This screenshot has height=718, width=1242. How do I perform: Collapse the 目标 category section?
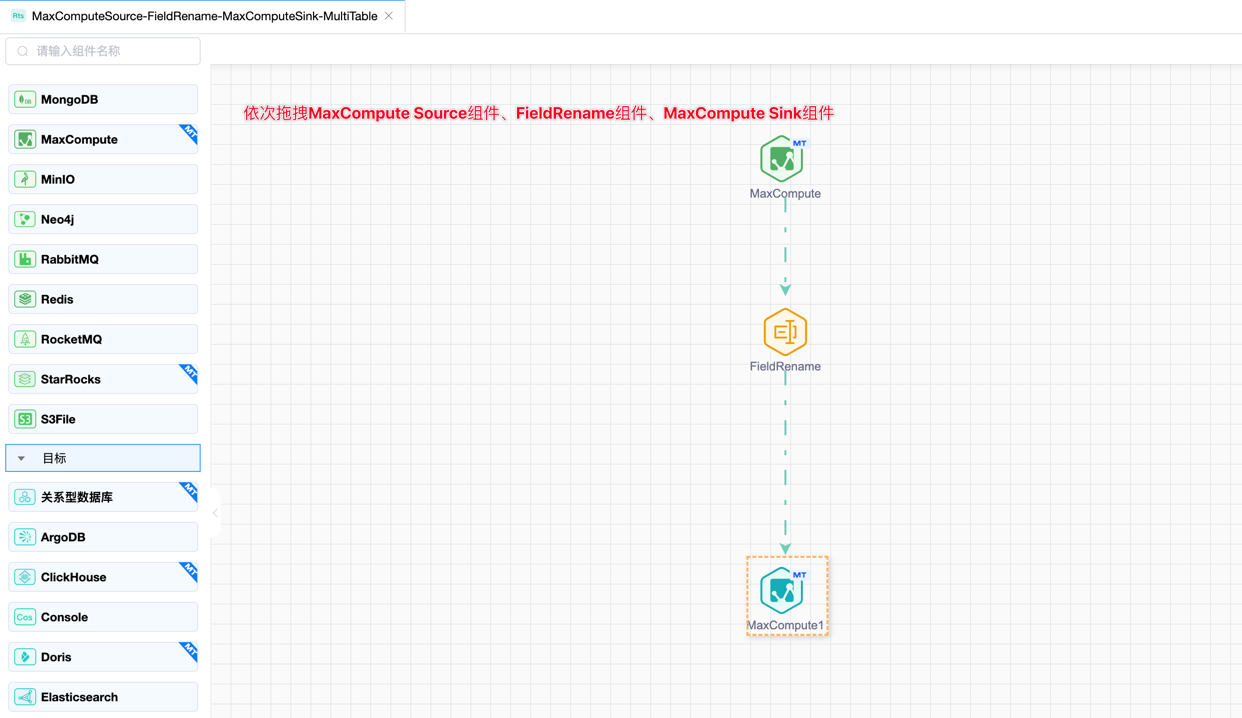(22, 459)
